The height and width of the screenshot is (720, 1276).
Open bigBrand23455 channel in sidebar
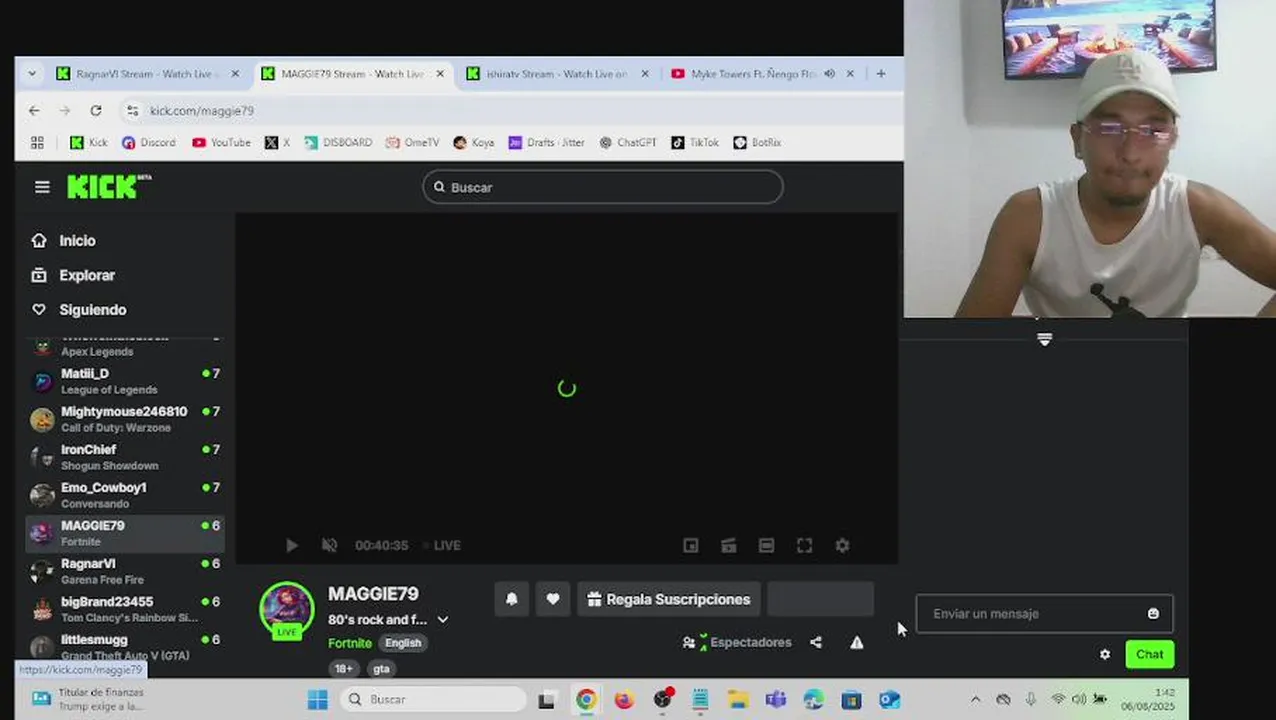click(125, 608)
